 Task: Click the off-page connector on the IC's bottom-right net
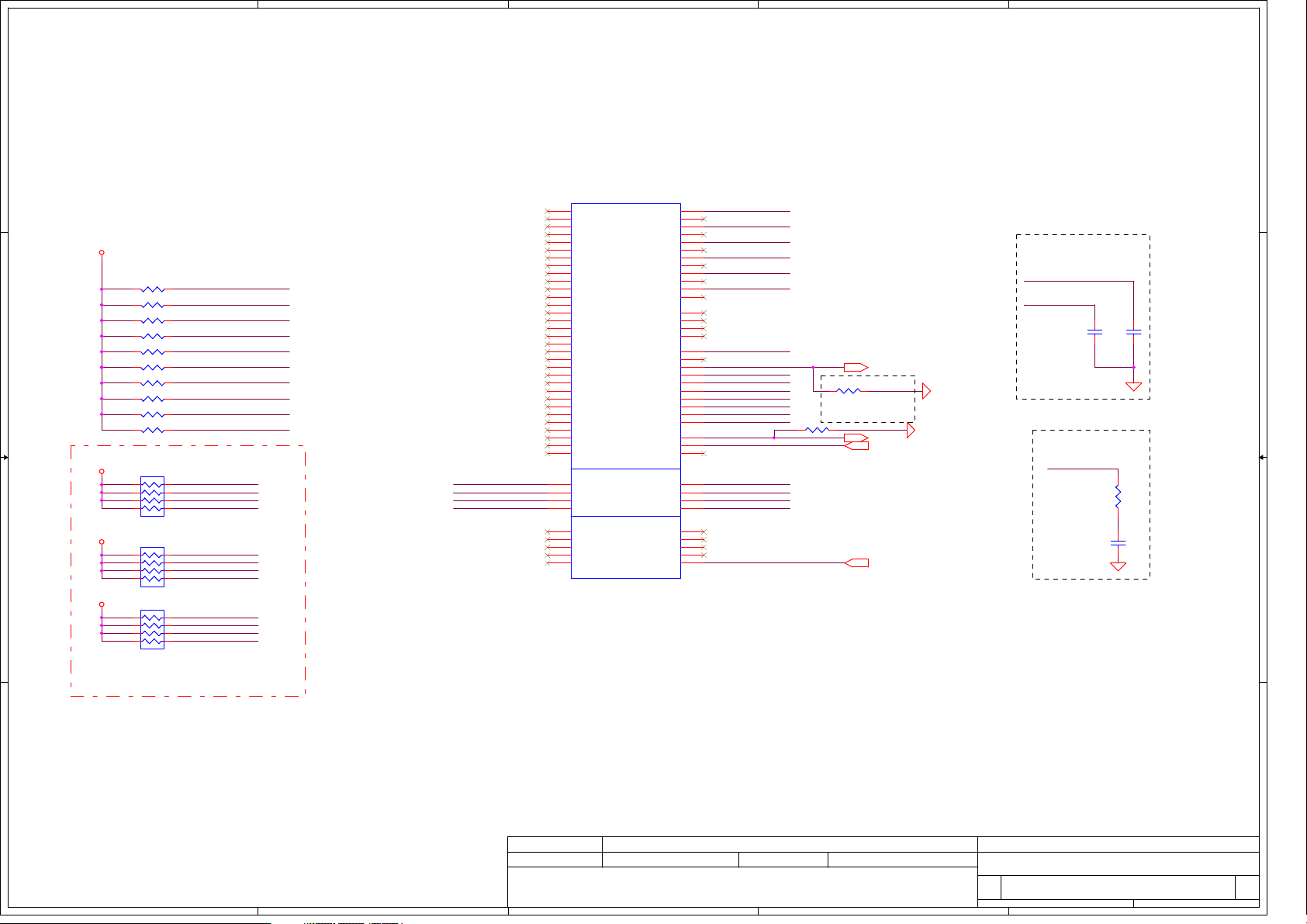pyautogui.click(x=856, y=562)
